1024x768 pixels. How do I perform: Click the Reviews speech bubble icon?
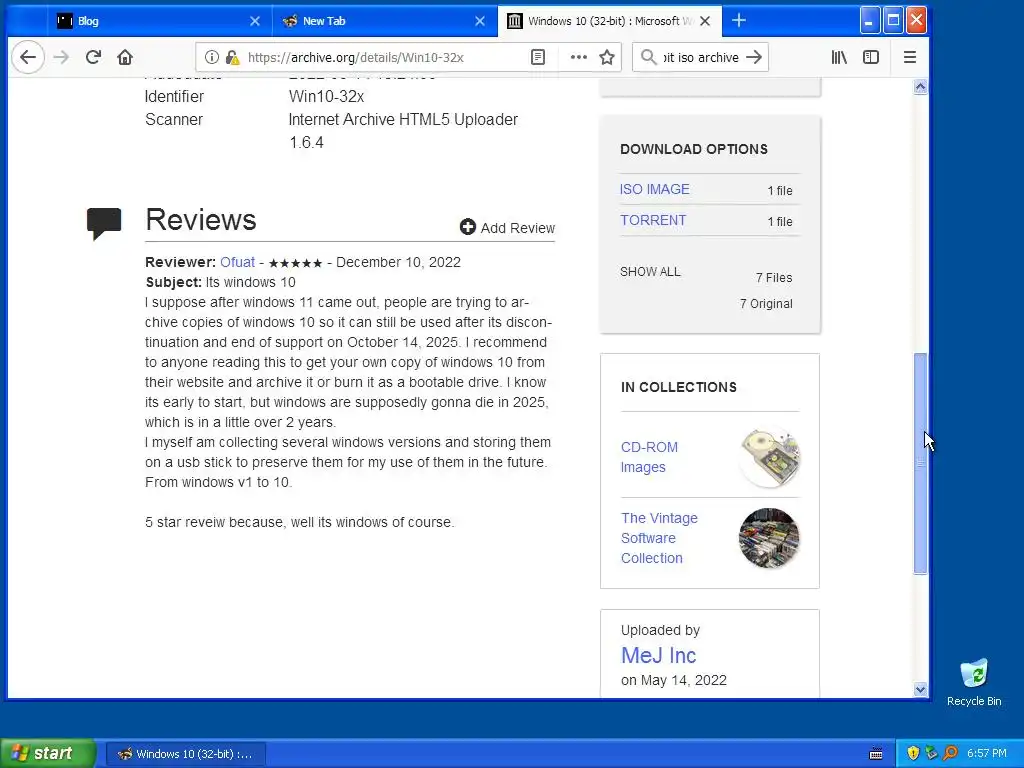[x=104, y=224]
